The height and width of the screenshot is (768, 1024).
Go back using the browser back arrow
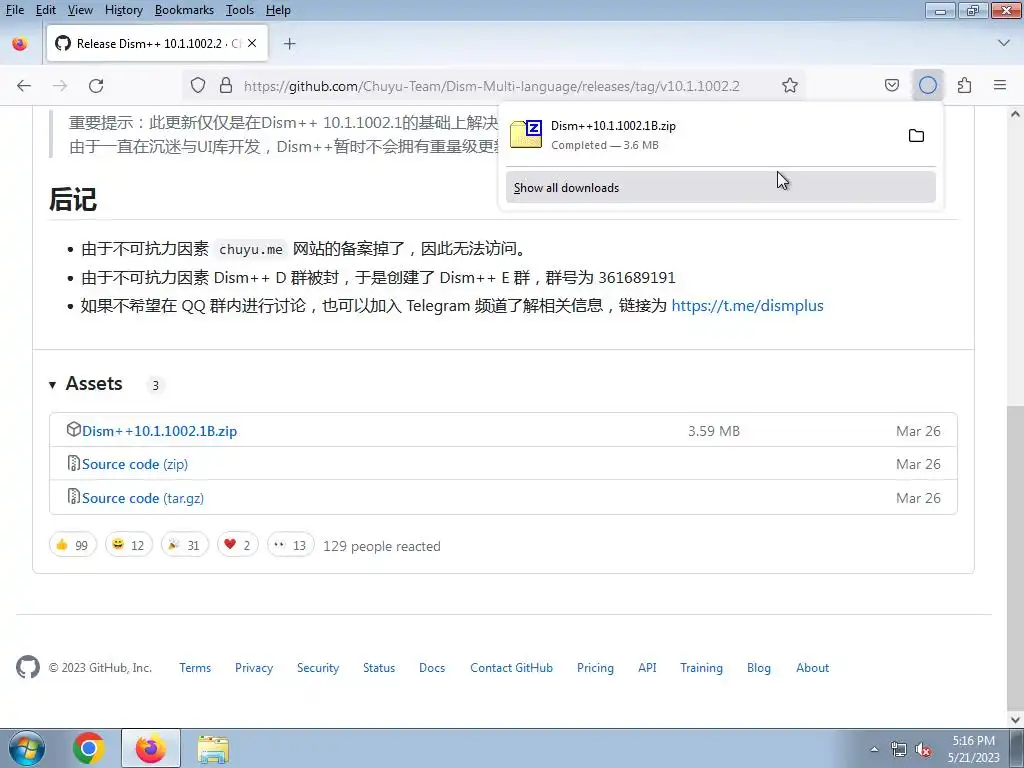[x=24, y=86]
